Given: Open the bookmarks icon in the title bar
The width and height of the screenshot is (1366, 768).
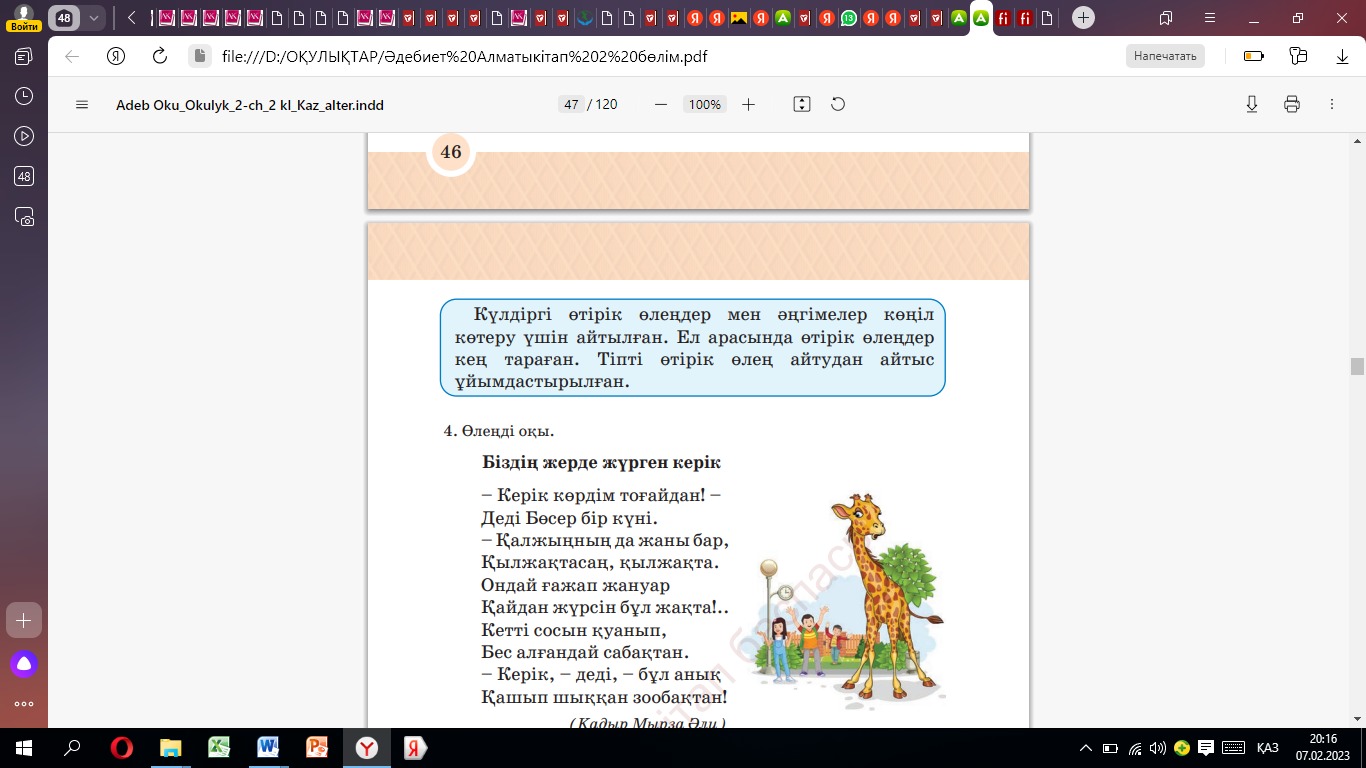Looking at the screenshot, I should point(1166,18).
